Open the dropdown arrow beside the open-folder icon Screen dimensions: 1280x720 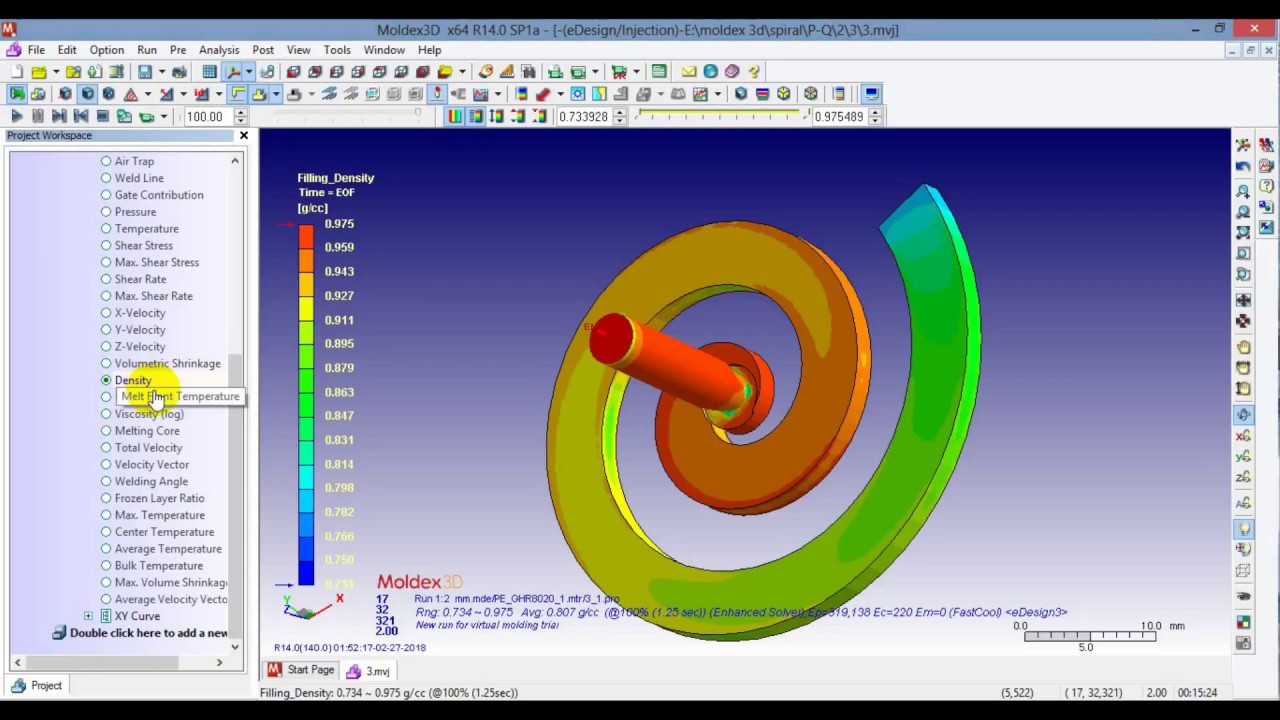click(56, 71)
